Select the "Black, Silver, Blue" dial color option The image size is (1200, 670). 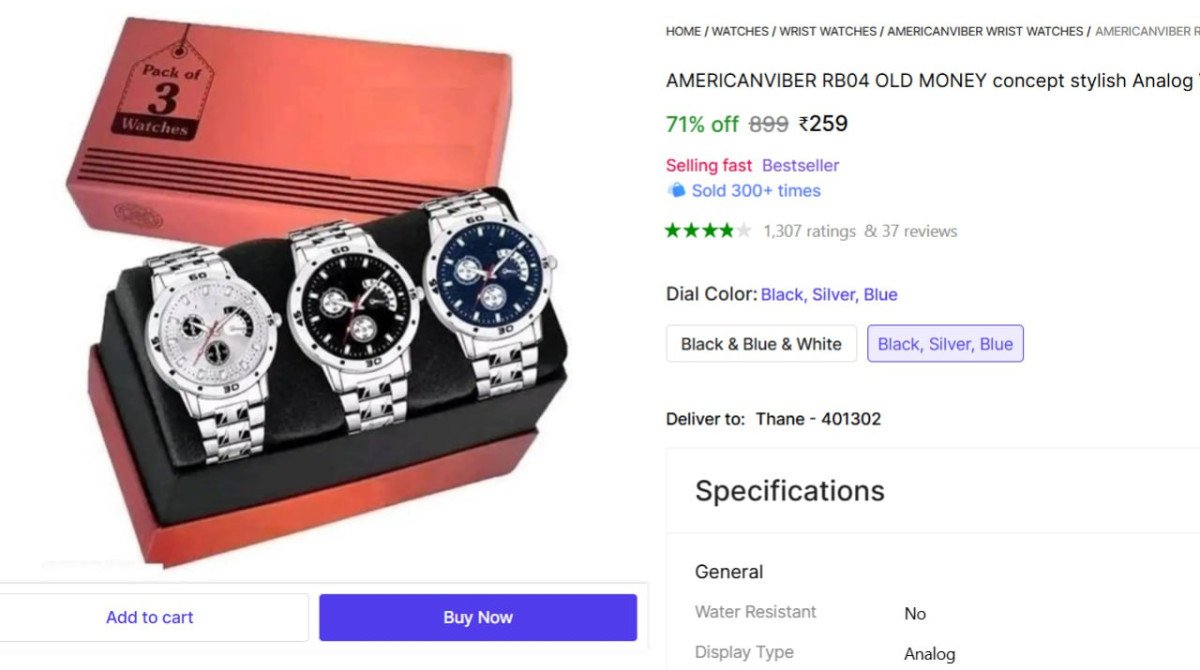click(945, 343)
